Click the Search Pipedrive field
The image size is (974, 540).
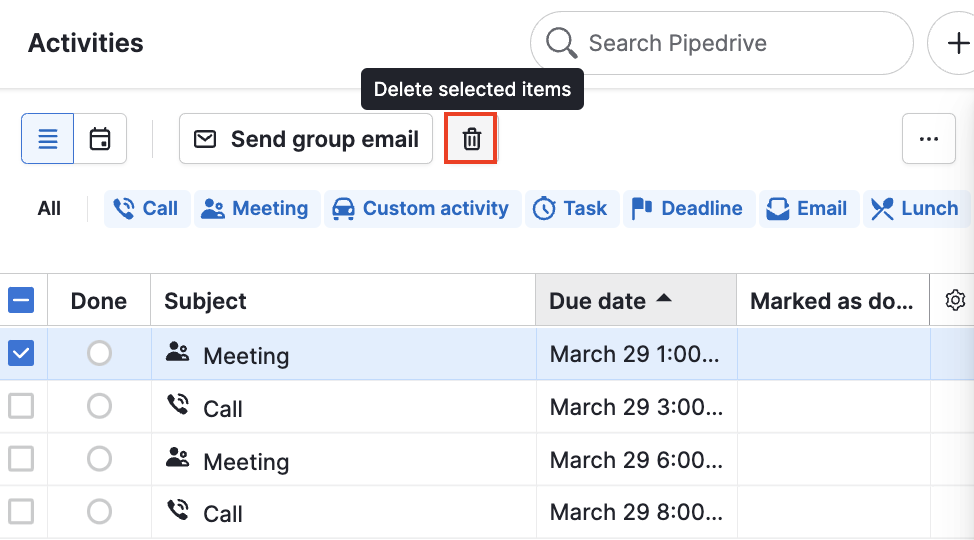[x=720, y=43]
